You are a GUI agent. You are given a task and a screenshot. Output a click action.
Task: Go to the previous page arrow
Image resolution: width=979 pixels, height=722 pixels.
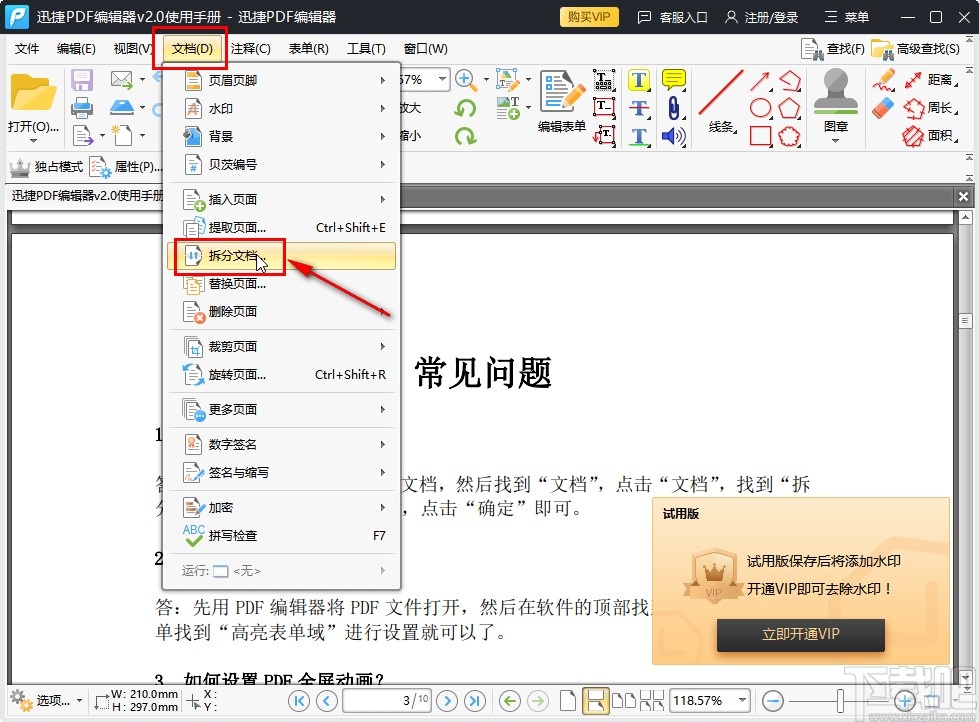[x=327, y=701]
